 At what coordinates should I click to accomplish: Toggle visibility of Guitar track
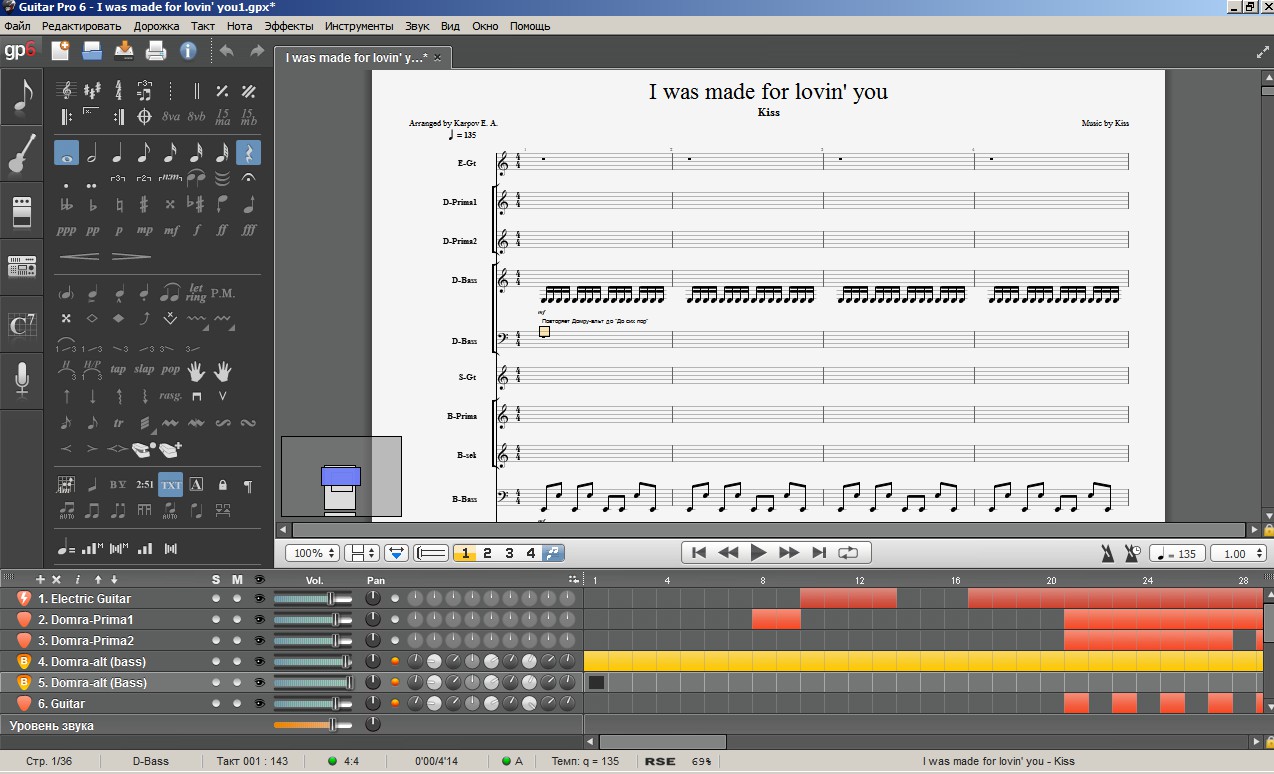point(260,703)
